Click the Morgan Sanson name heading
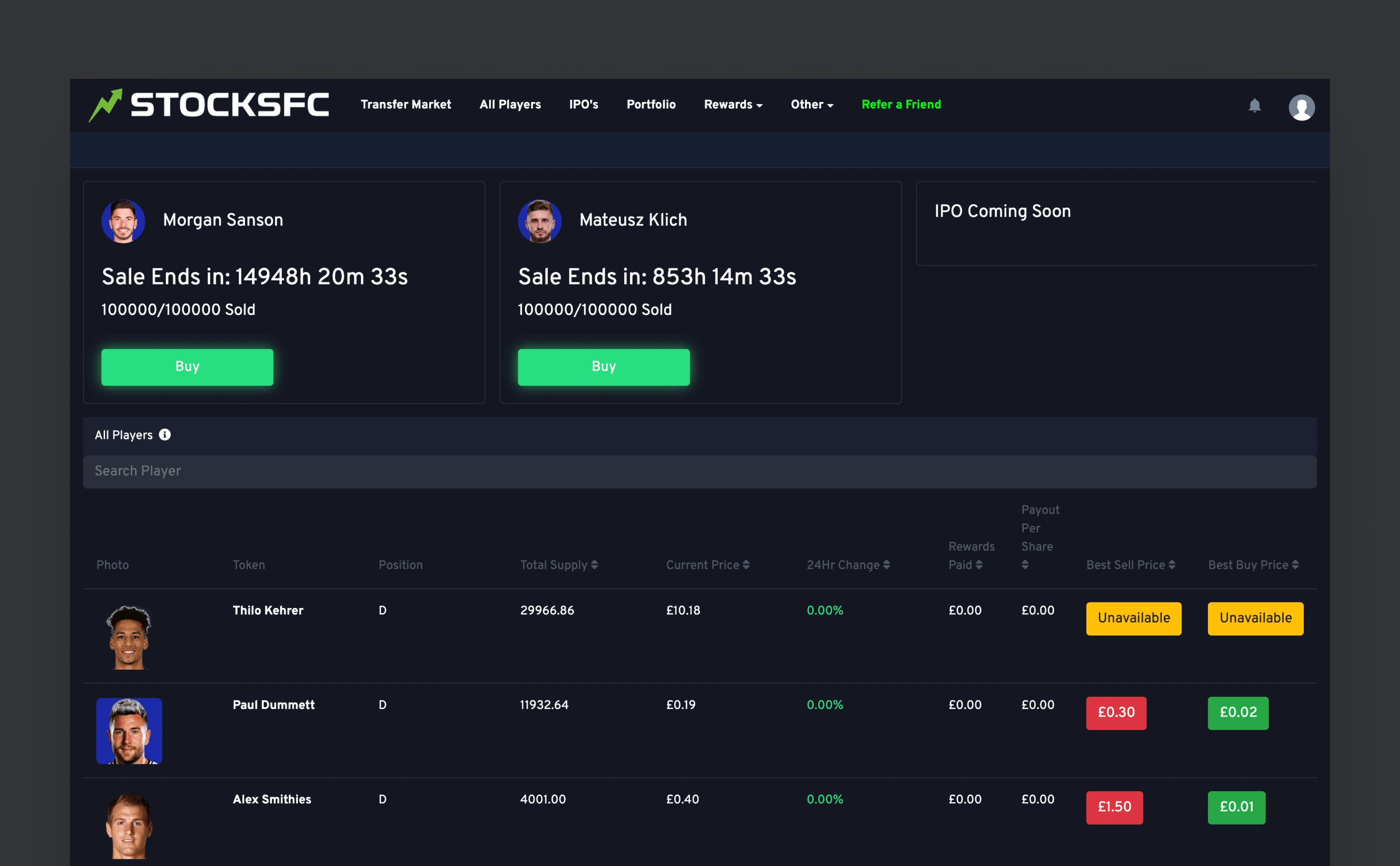Screen dimensions: 1400x866 click(x=223, y=220)
